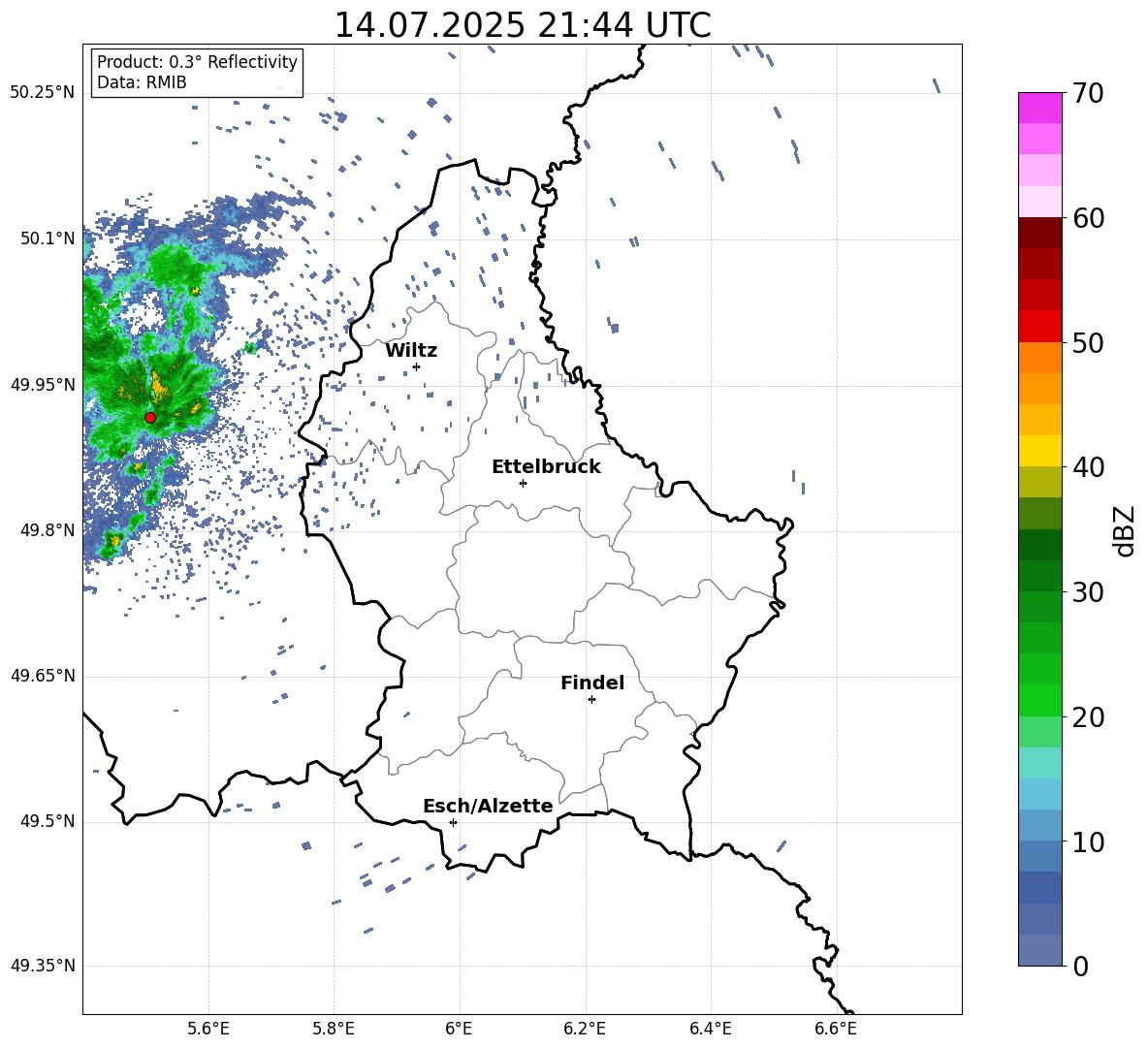
Task: Click the "49.5°N" latitude label
Action: click(x=48, y=821)
